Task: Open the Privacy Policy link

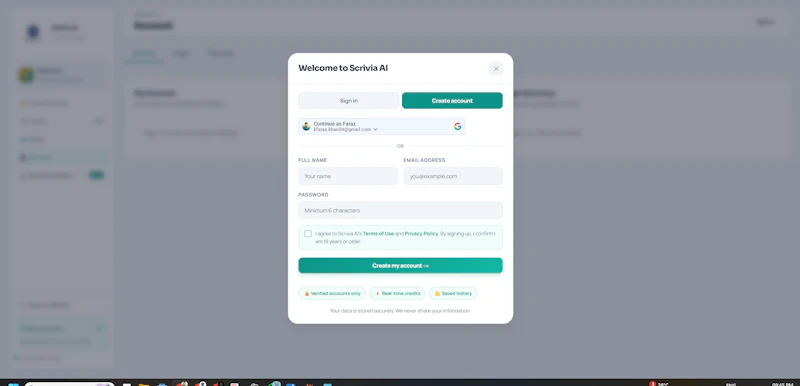Action: tap(421, 234)
